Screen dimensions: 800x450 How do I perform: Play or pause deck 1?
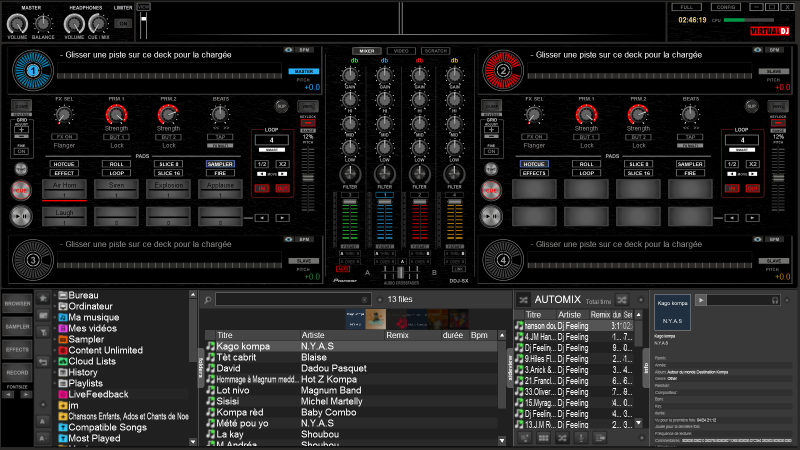(21, 216)
